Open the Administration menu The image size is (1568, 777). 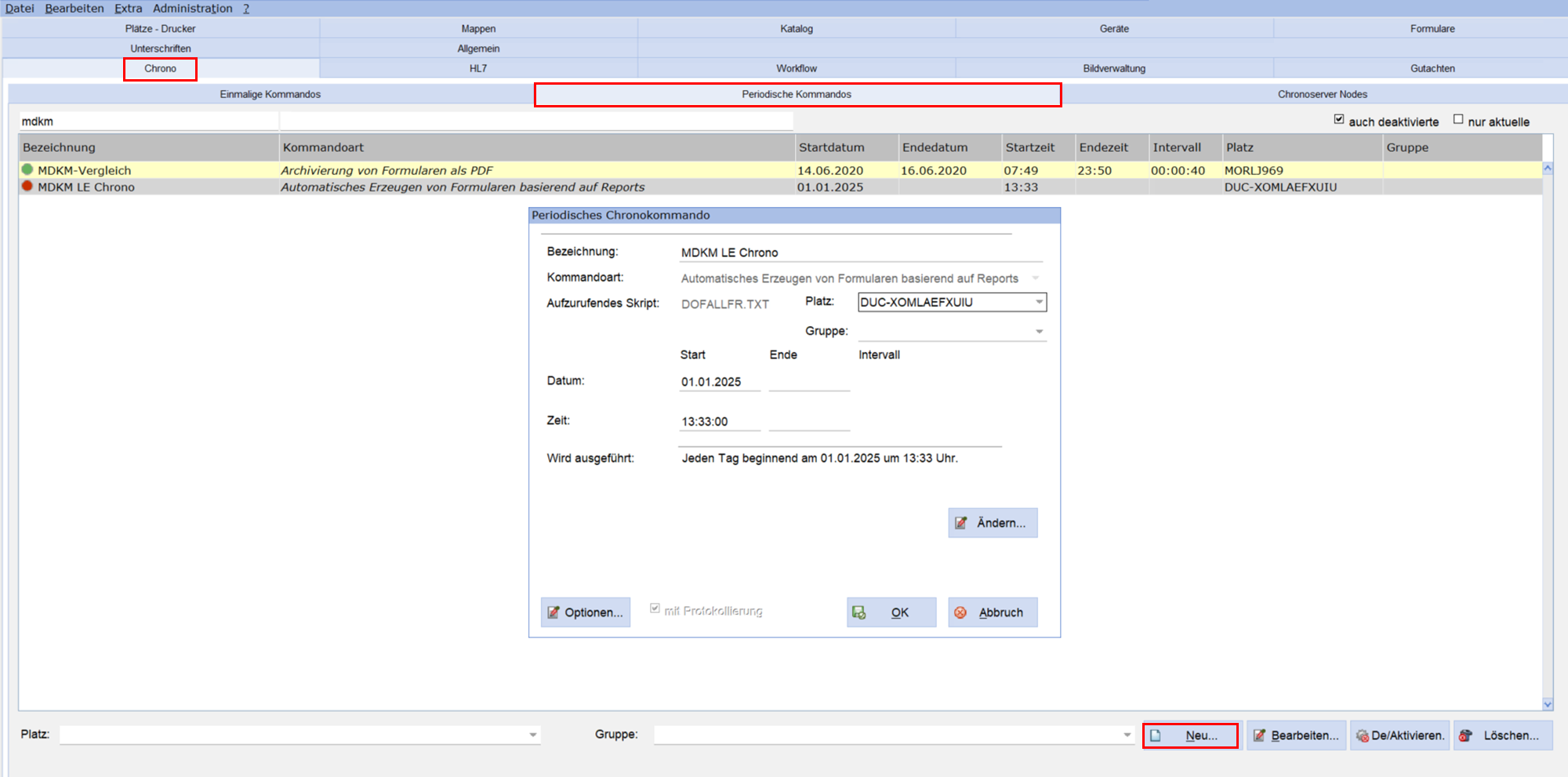193,8
